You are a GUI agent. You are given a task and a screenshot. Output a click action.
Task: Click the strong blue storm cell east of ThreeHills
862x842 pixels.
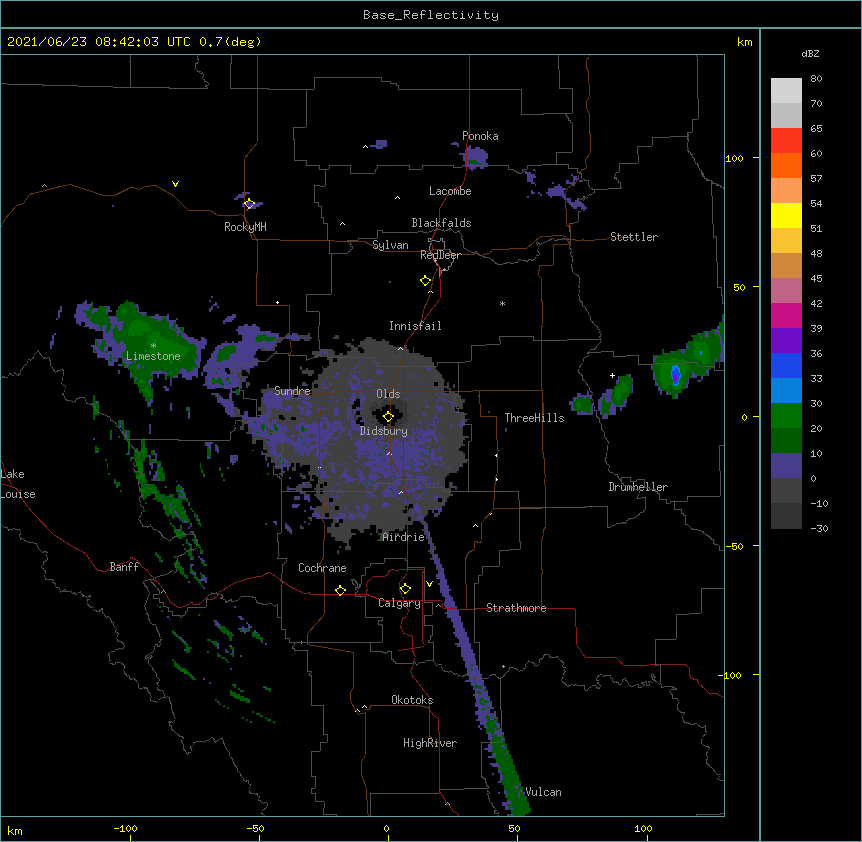point(676,375)
